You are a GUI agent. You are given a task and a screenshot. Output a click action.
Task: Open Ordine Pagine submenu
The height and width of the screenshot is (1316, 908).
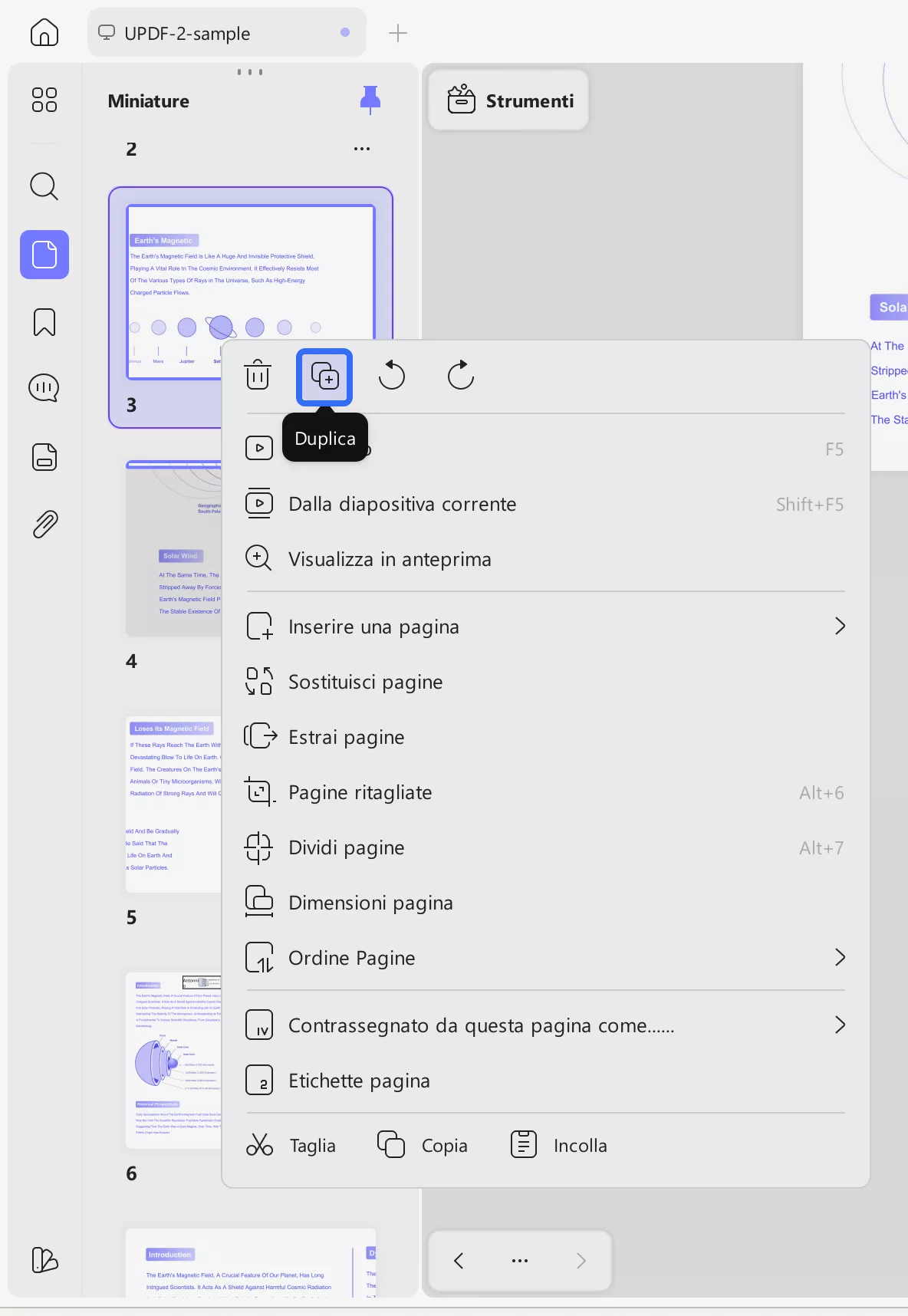tap(545, 958)
